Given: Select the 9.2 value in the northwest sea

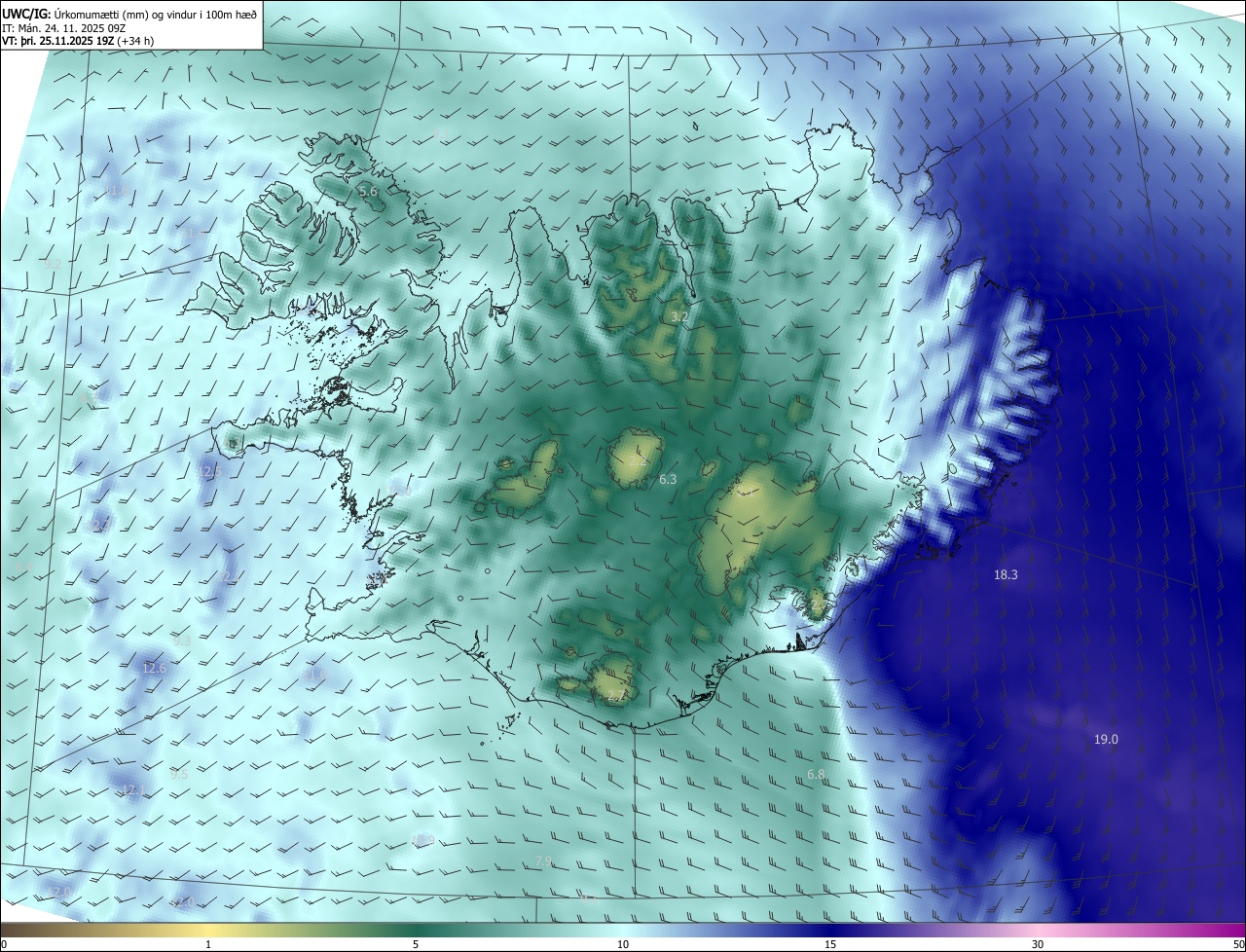Looking at the screenshot, I should click(53, 264).
